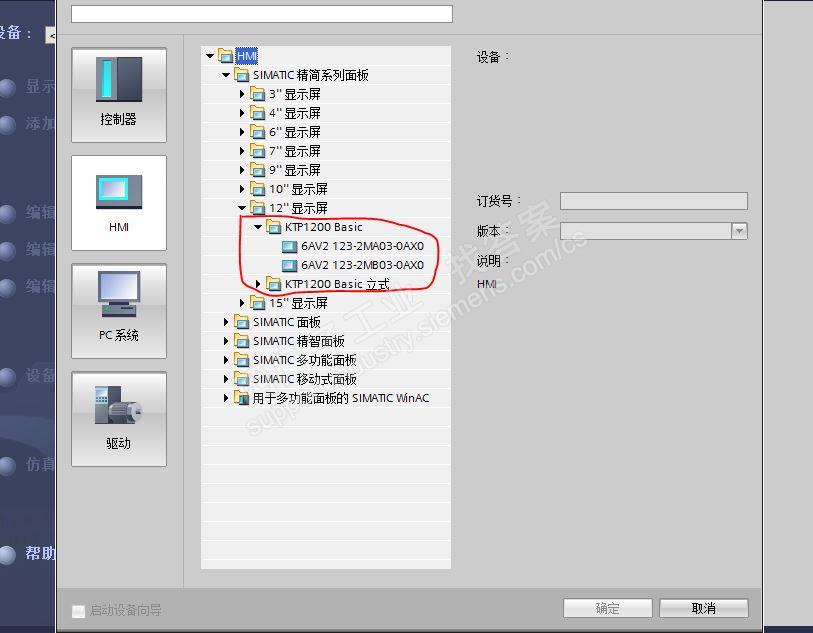
Task: Choose the PC 系统 device category
Action: coord(119,311)
